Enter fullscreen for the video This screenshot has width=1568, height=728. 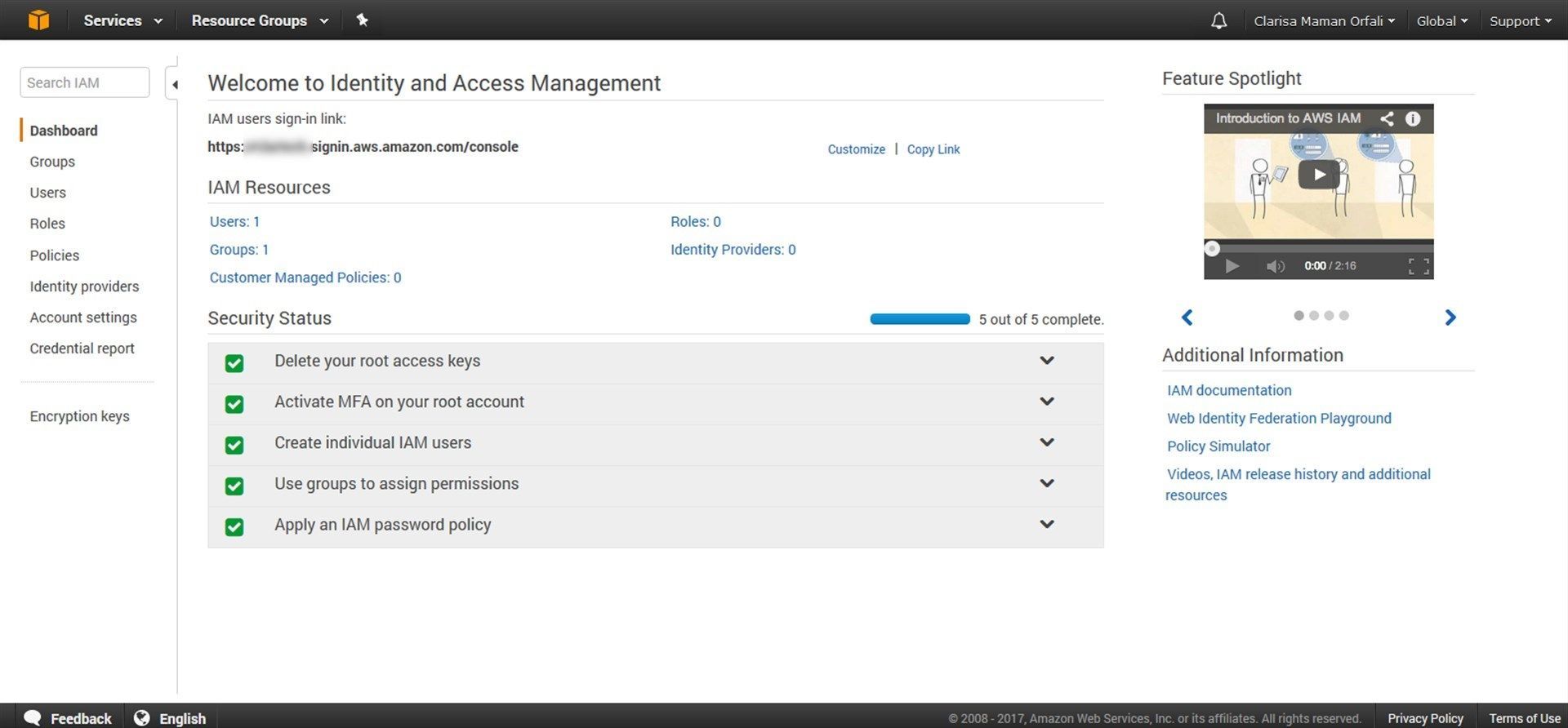[1419, 266]
